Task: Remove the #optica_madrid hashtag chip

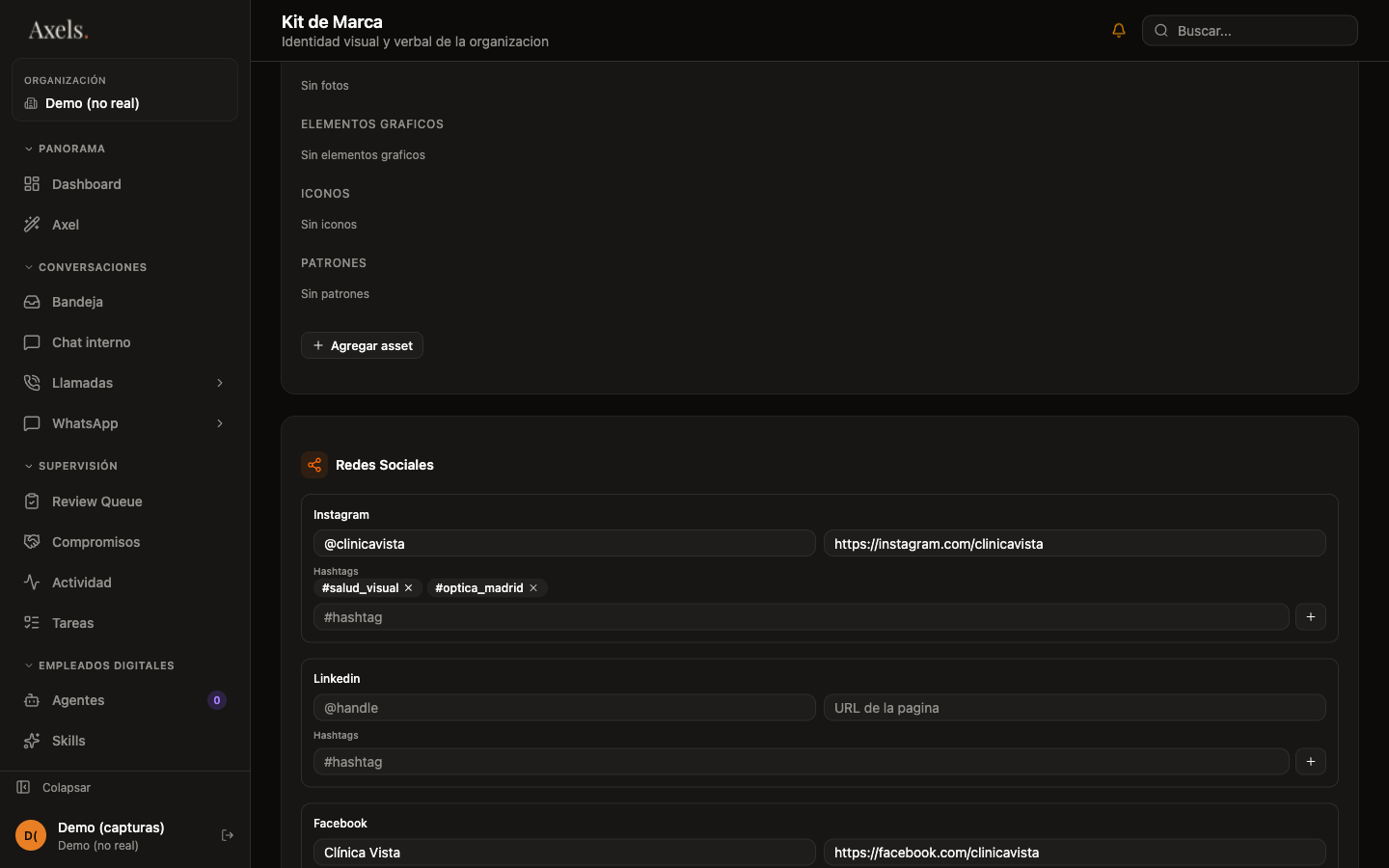Action: click(x=533, y=588)
